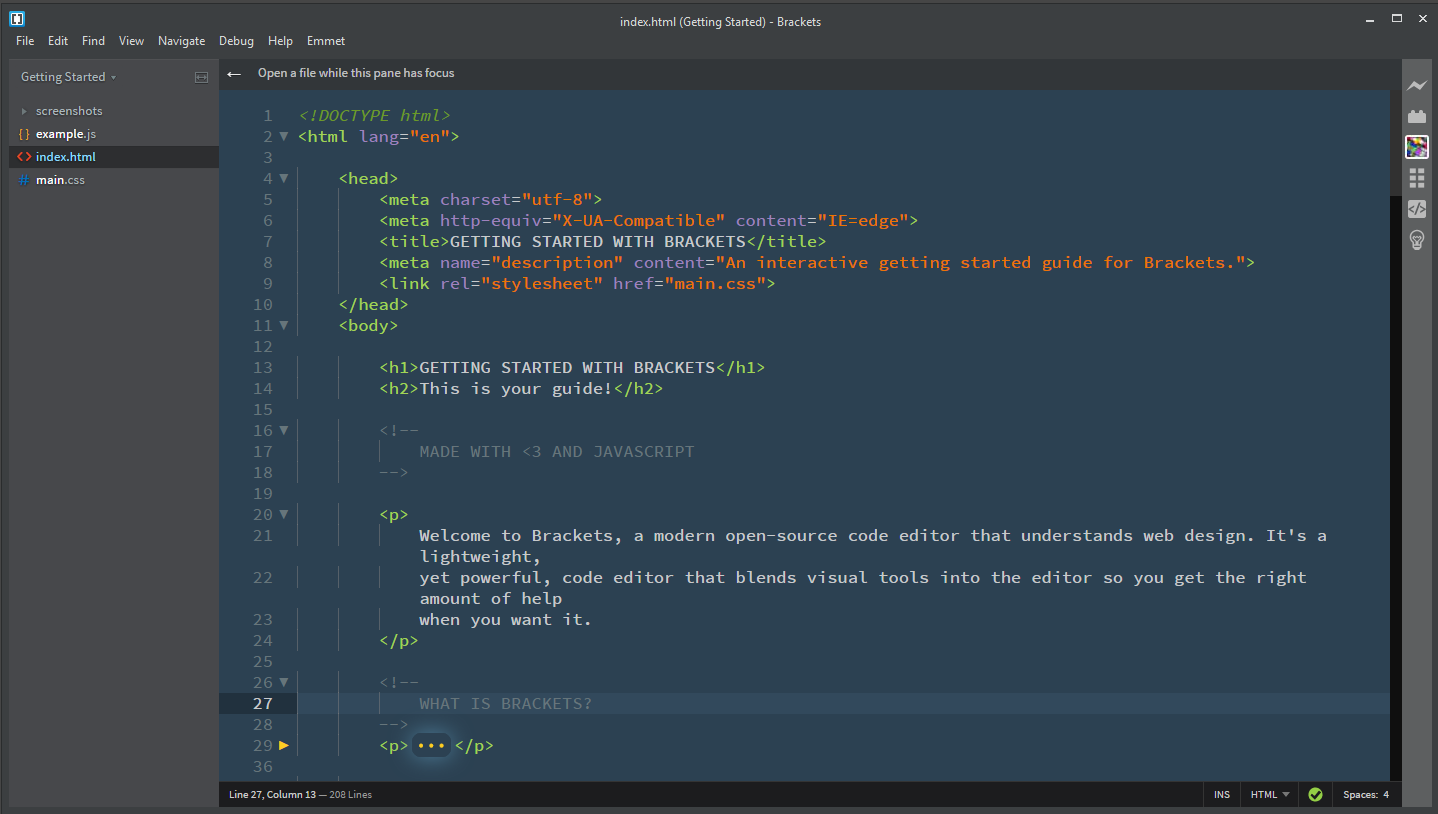Collapse the paragraph fold on line 20
This screenshot has height=814, width=1438.
(x=284, y=515)
